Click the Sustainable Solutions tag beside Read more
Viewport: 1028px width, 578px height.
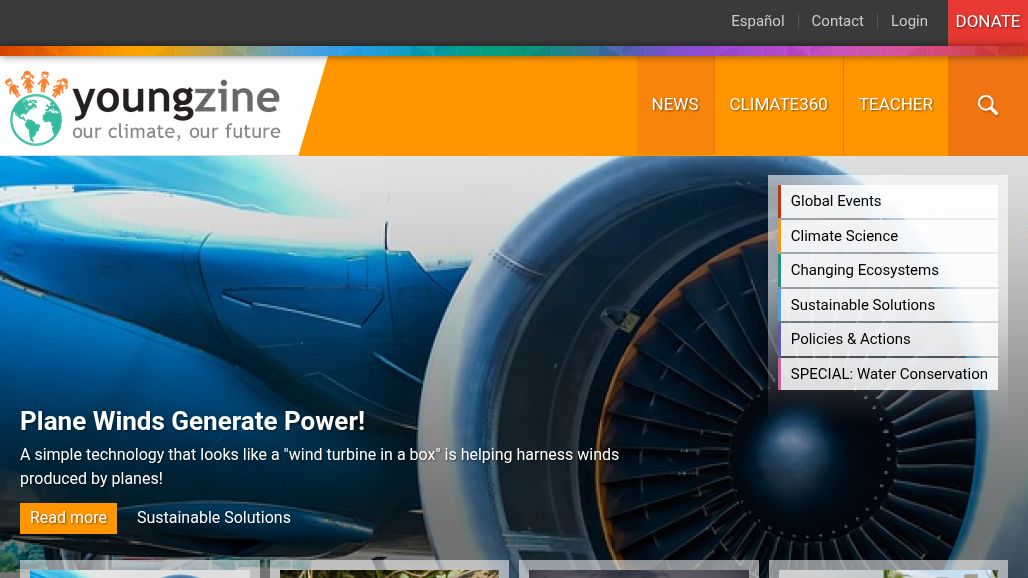tap(214, 518)
